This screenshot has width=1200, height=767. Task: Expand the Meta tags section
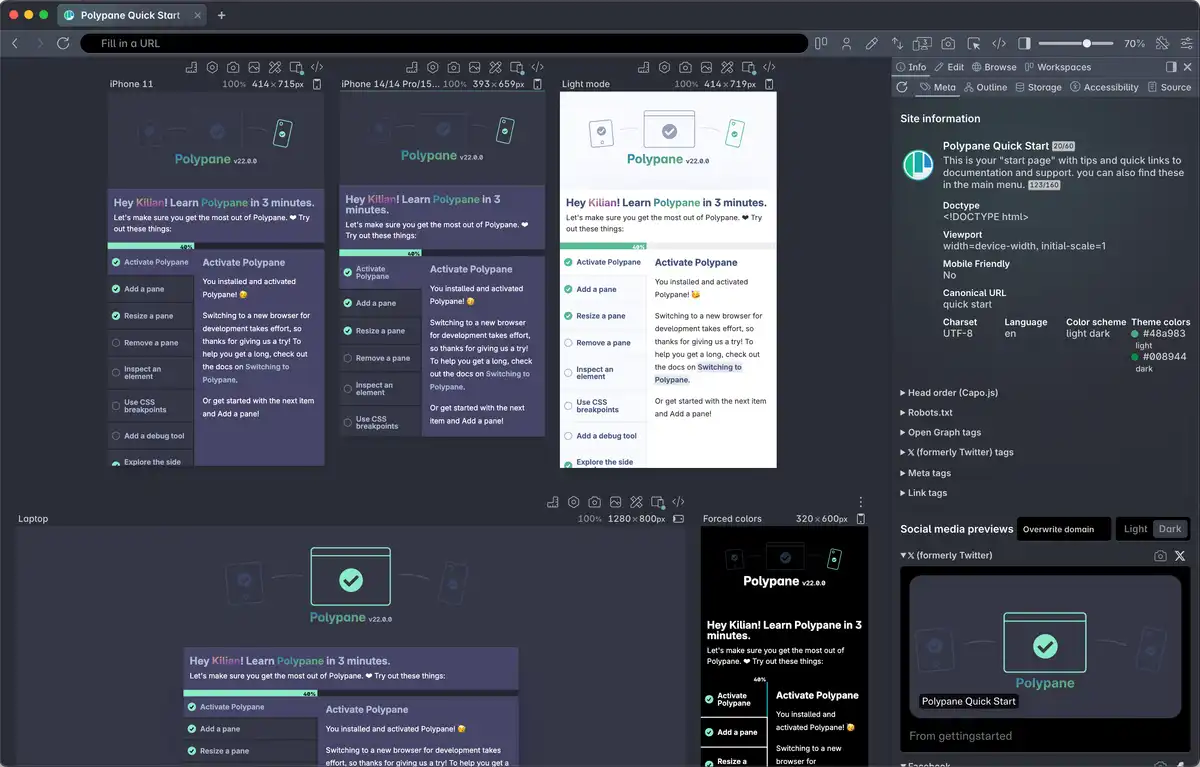coord(925,473)
